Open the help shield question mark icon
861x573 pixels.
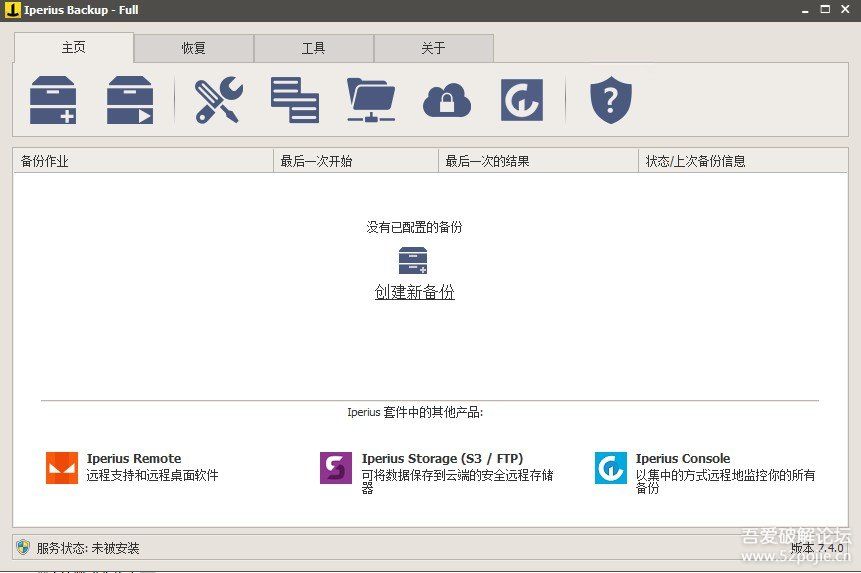[610, 100]
